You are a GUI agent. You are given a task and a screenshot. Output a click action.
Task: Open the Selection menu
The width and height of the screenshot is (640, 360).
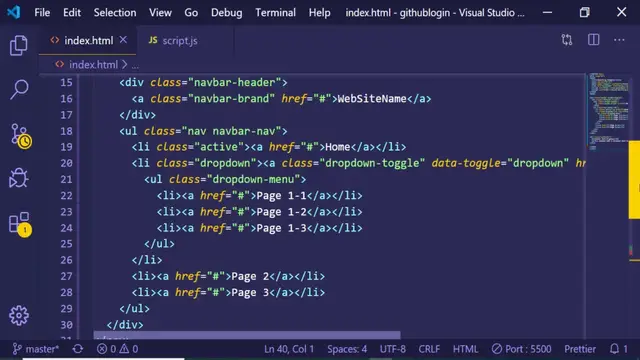click(115, 13)
